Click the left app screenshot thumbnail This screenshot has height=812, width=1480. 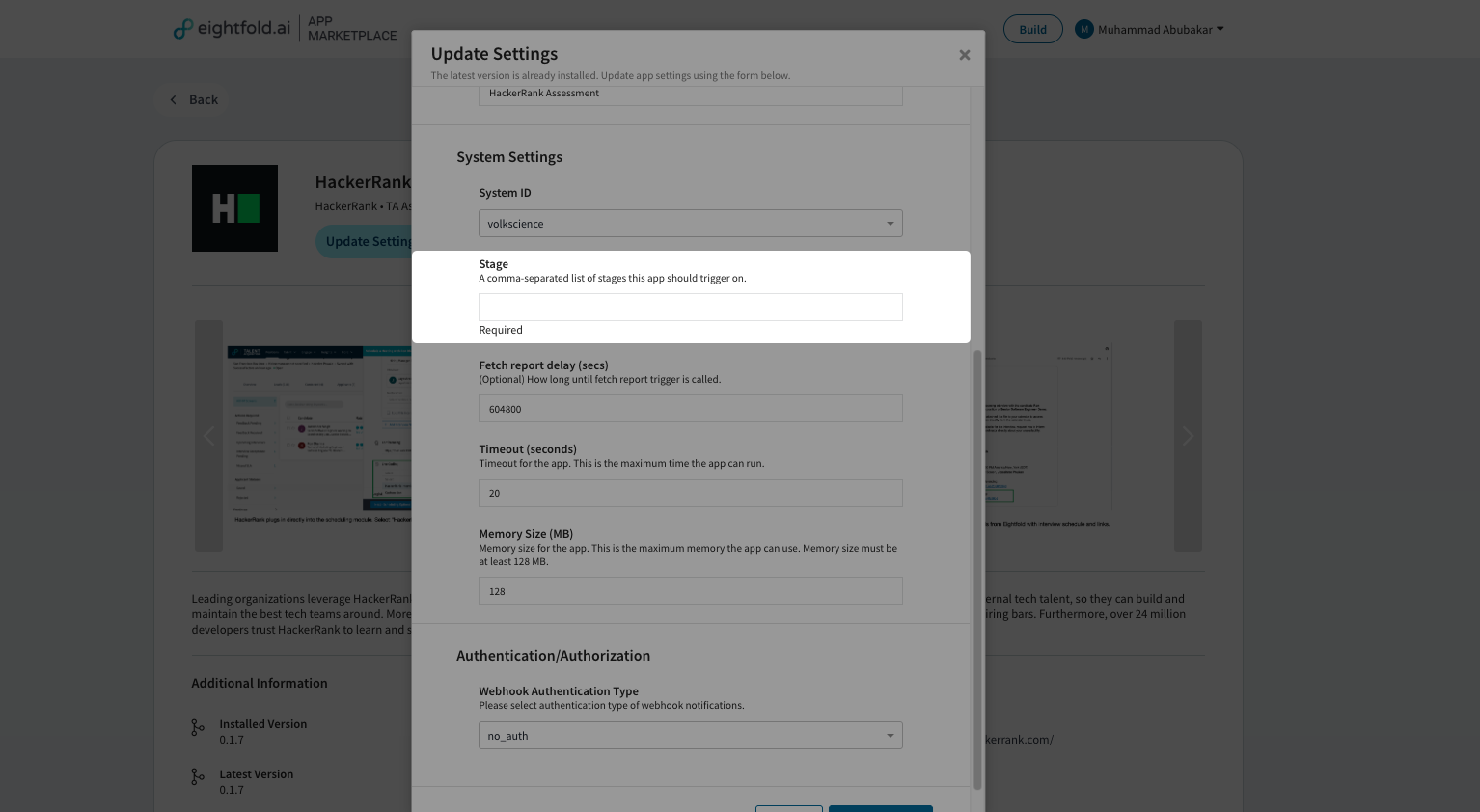(320, 435)
